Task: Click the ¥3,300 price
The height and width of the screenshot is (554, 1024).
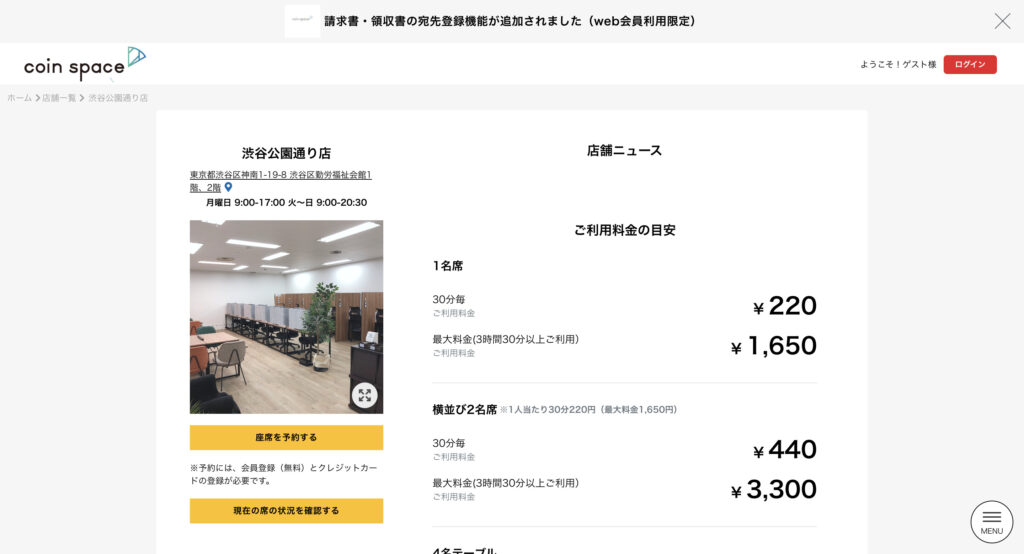Action: click(773, 489)
